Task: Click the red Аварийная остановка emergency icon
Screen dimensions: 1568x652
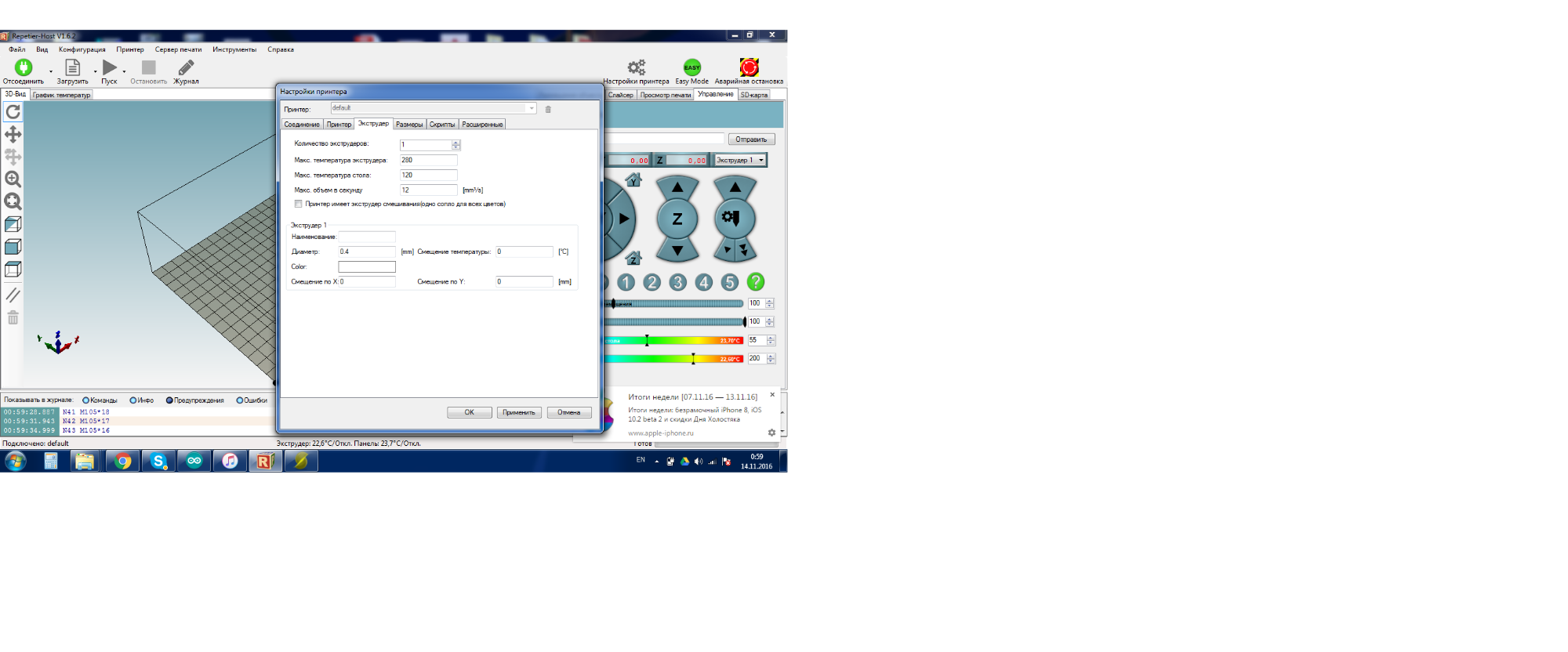Action: [x=749, y=67]
